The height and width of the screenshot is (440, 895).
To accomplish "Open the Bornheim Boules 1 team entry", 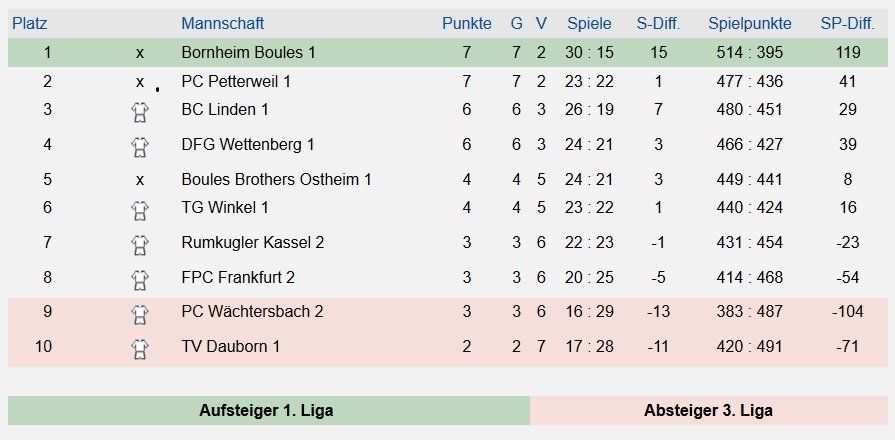I will [248, 52].
